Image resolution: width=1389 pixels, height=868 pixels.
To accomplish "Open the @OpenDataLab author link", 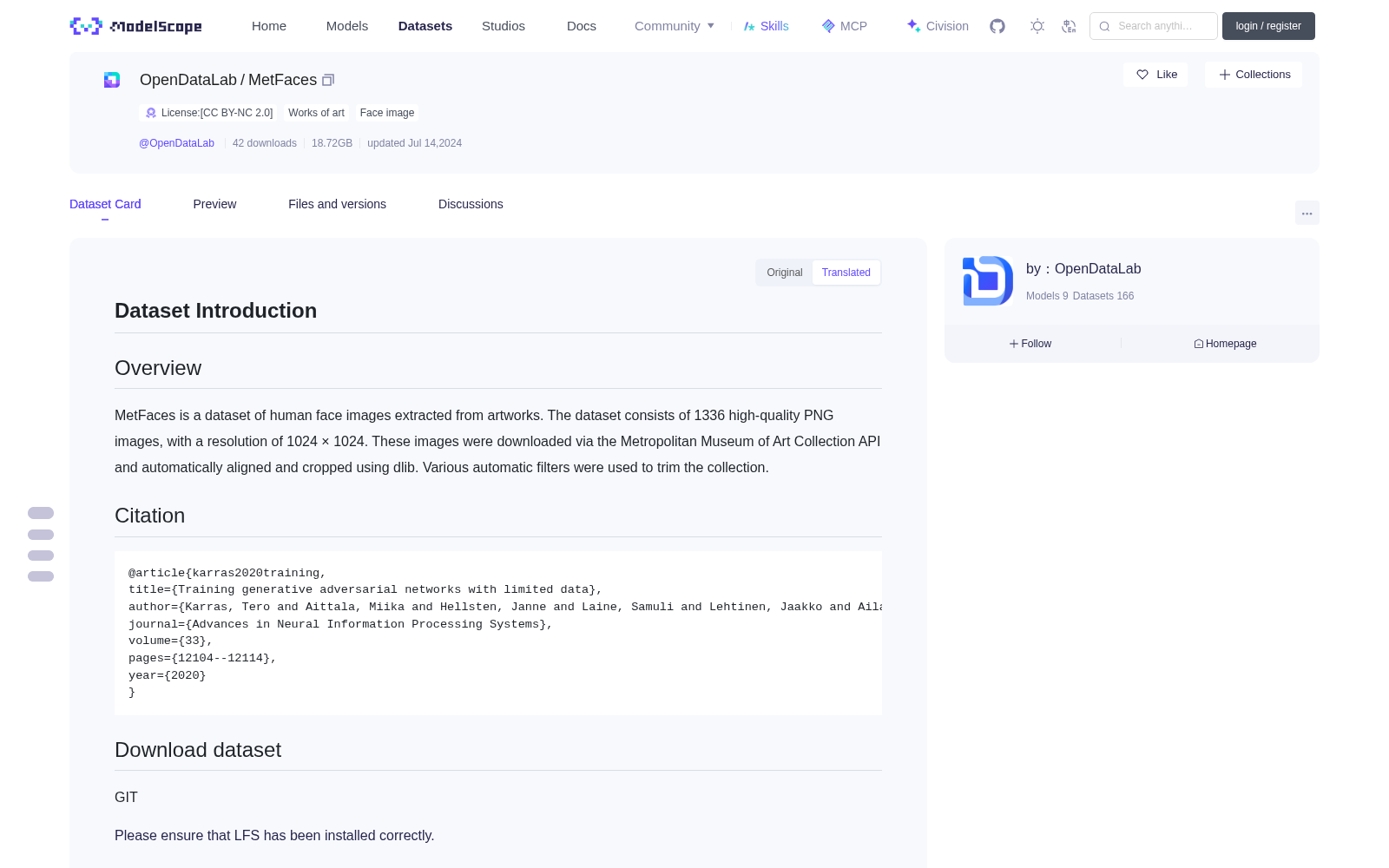I will click(176, 143).
